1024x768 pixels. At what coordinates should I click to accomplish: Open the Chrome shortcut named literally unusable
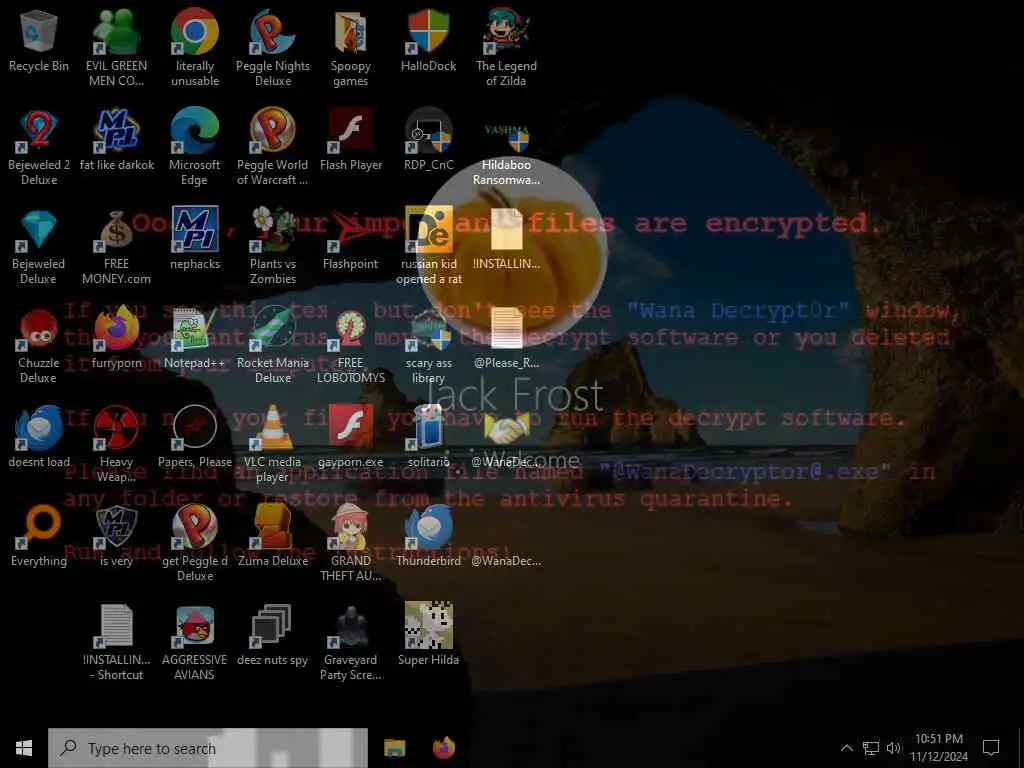pos(195,48)
